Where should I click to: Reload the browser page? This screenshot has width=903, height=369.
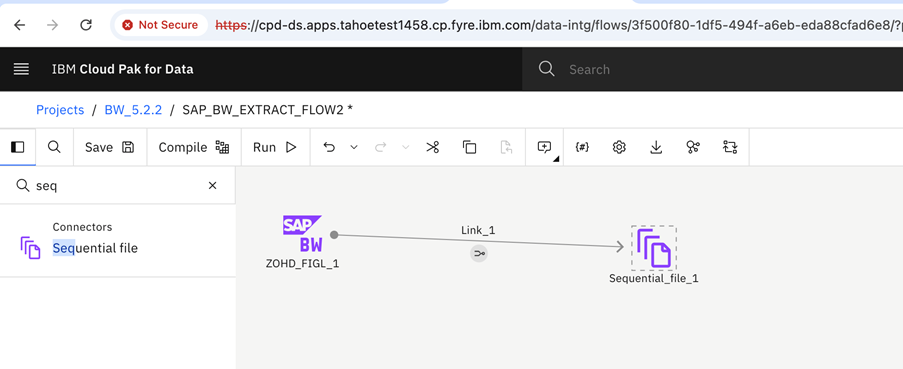86,25
